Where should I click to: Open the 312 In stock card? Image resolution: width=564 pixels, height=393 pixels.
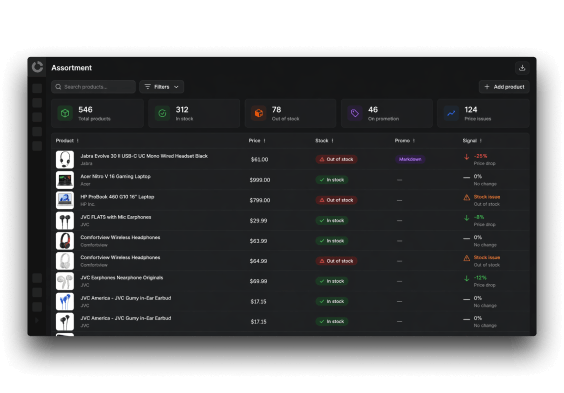[x=194, y=113]
